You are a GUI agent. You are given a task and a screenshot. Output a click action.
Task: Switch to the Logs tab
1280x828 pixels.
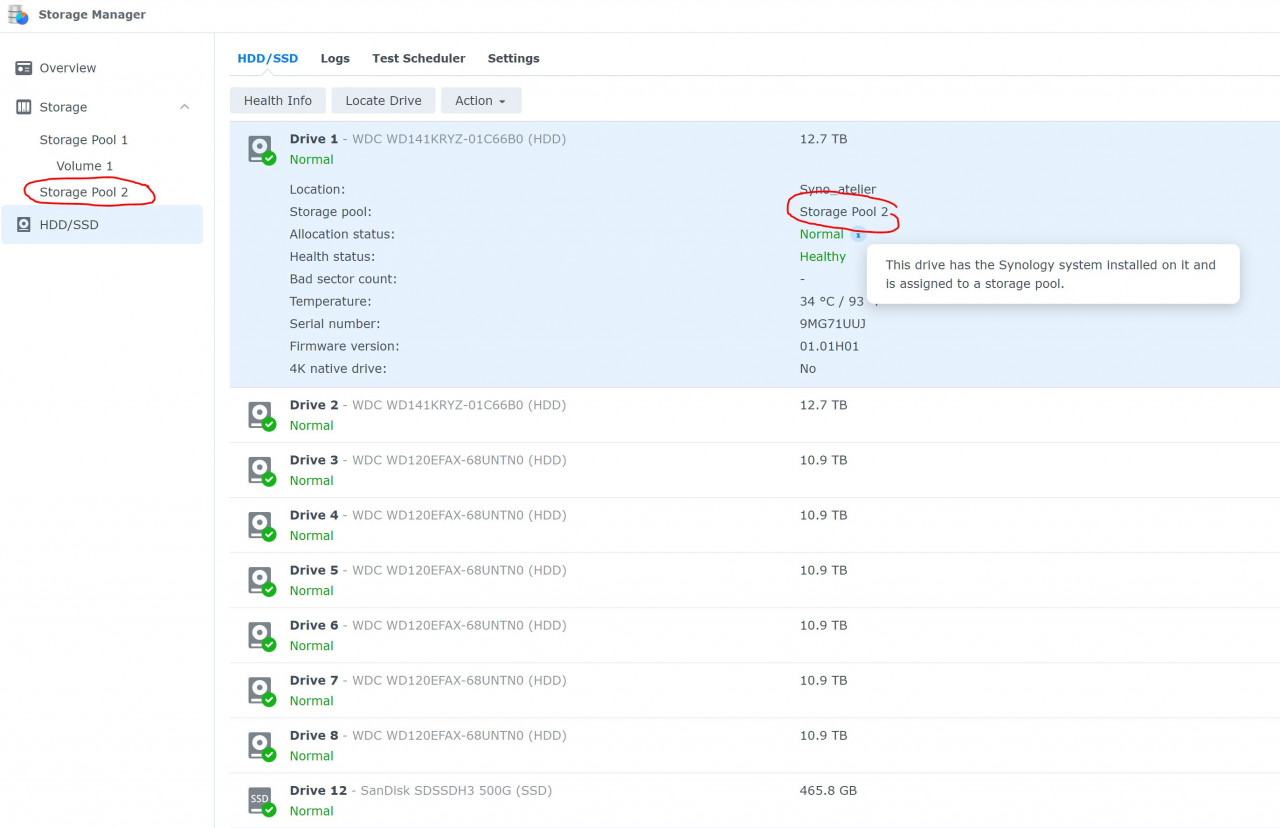point(335,59)
